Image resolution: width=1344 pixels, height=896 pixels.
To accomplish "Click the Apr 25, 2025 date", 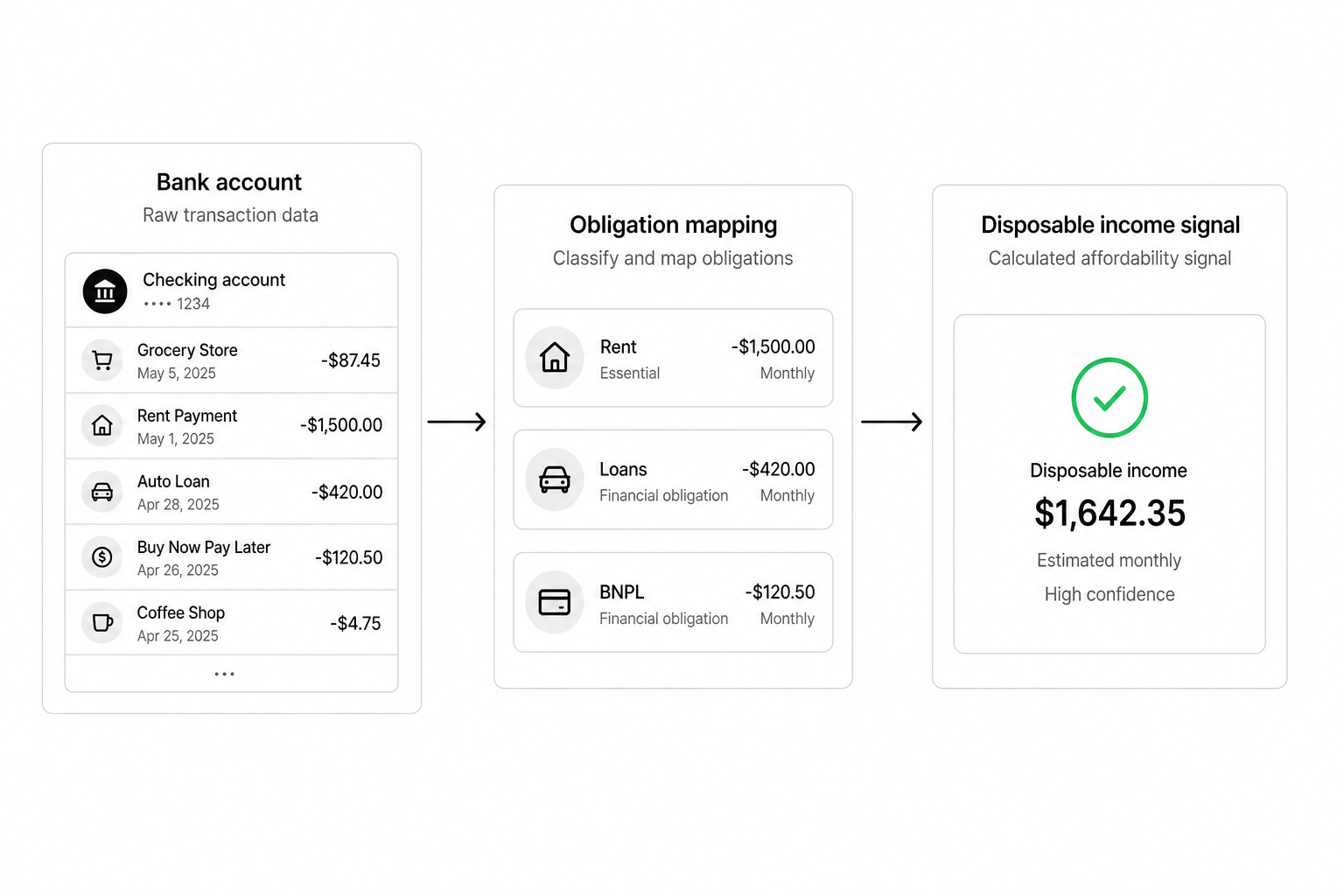I will tap(178, 635).
